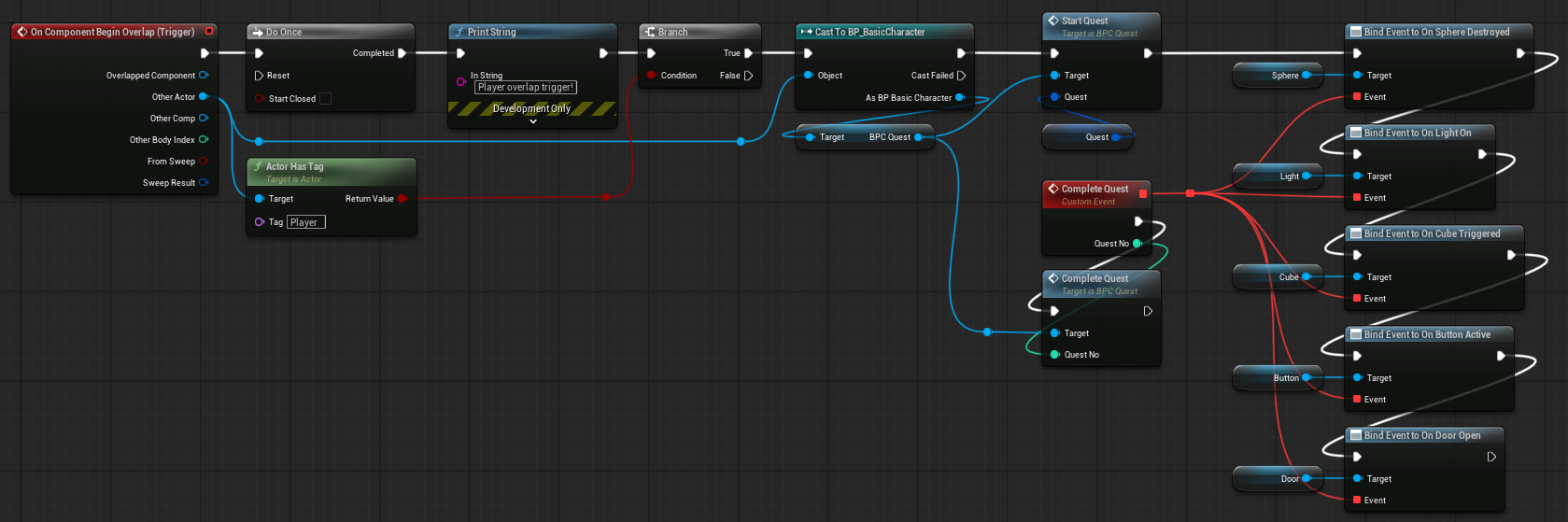Click the Event pin on Bind On Door Open
Image resolution: width=1568 pixels, height=522 pixels.
[1357, 501]
